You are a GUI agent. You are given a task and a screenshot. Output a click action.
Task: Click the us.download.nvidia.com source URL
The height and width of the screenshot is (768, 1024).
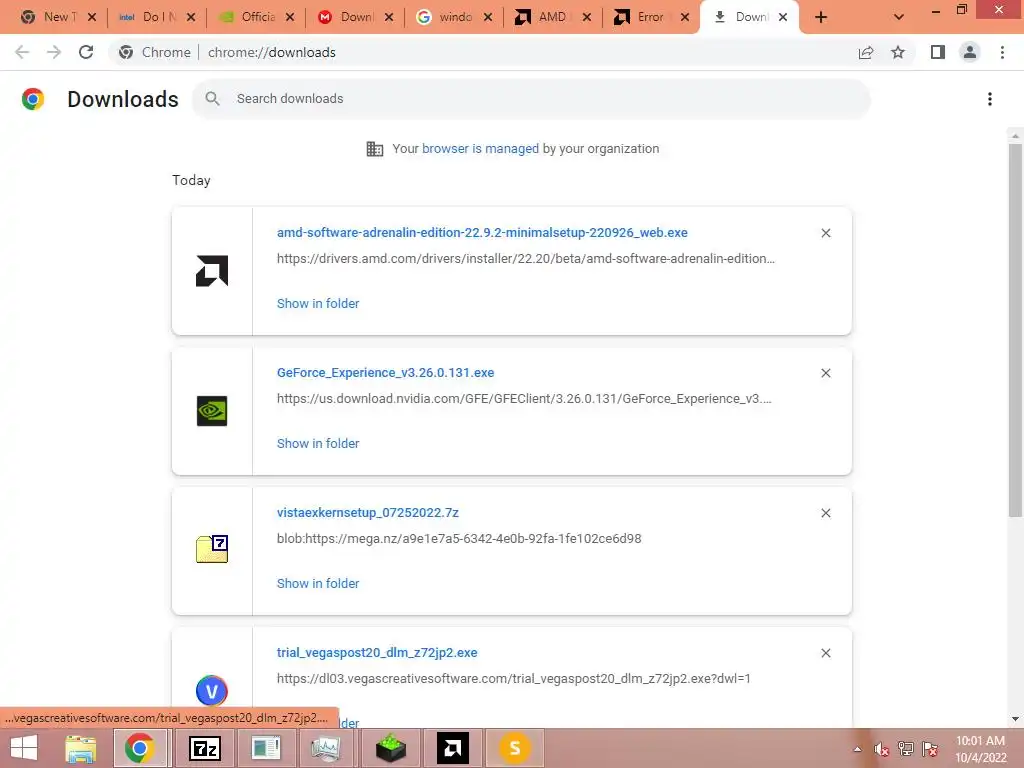(524, 398)
